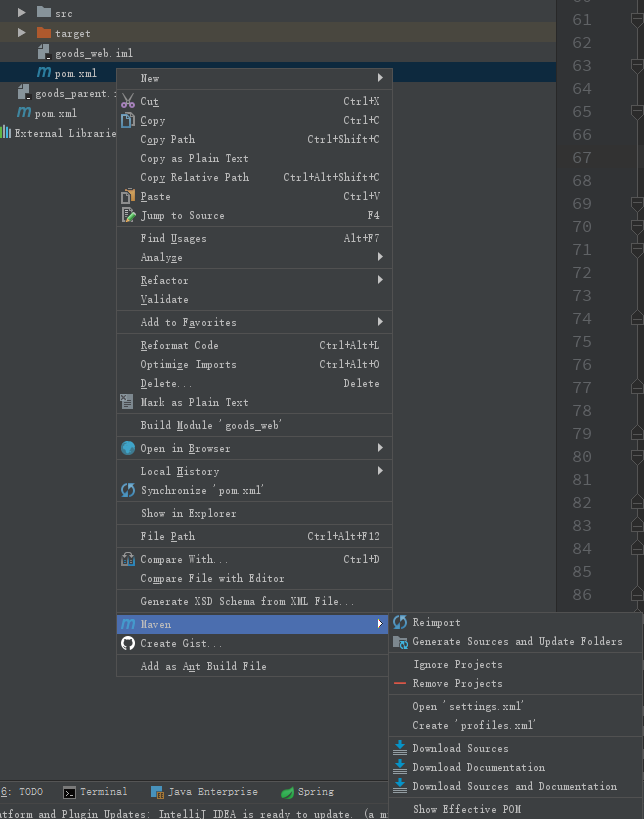Image resolution: width=644 pixels, height=819 pixels.
Task: Click the Terminal tool window icon
Action: click(69, 792)
